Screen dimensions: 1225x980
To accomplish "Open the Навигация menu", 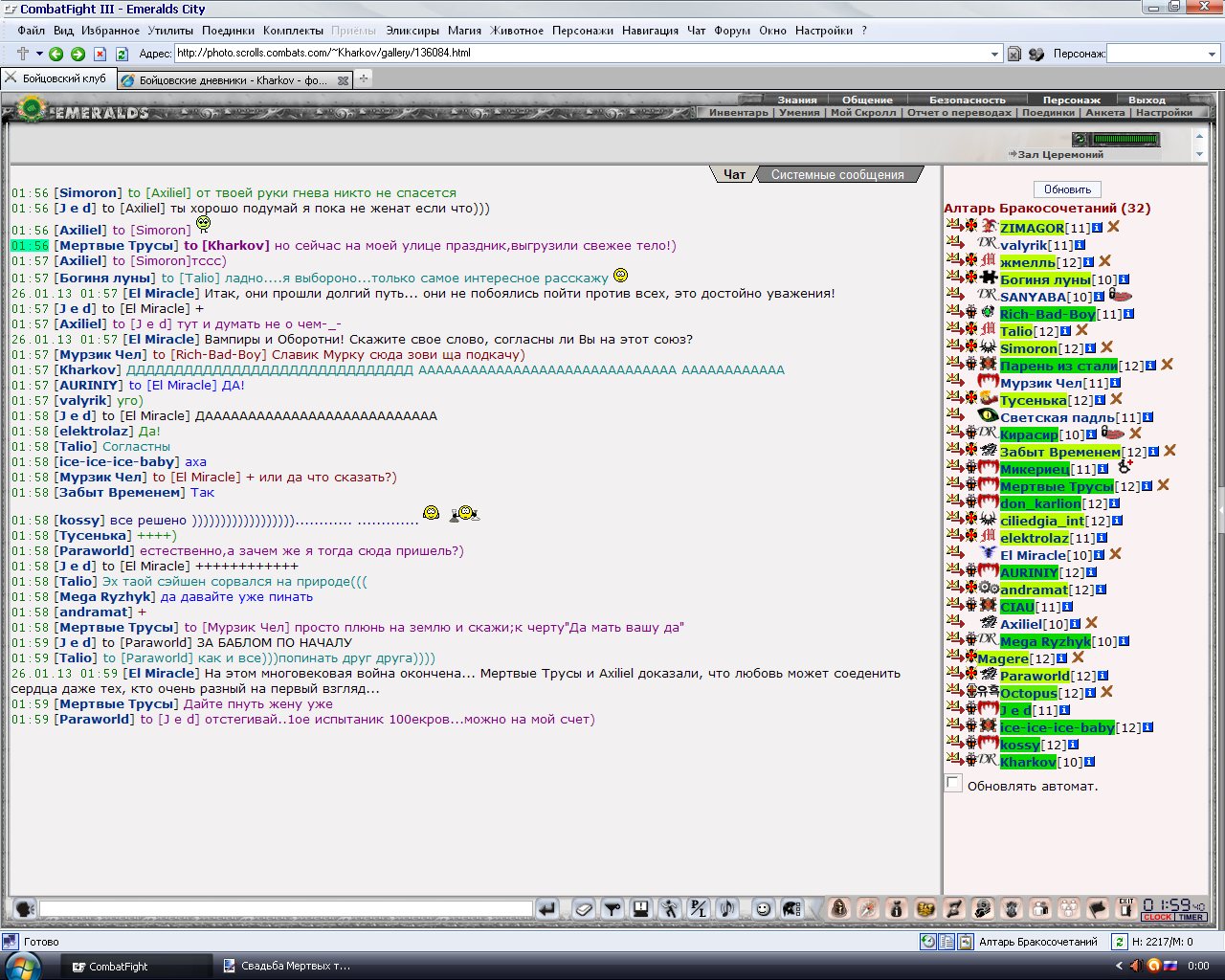I will click(x=650, y=31).
